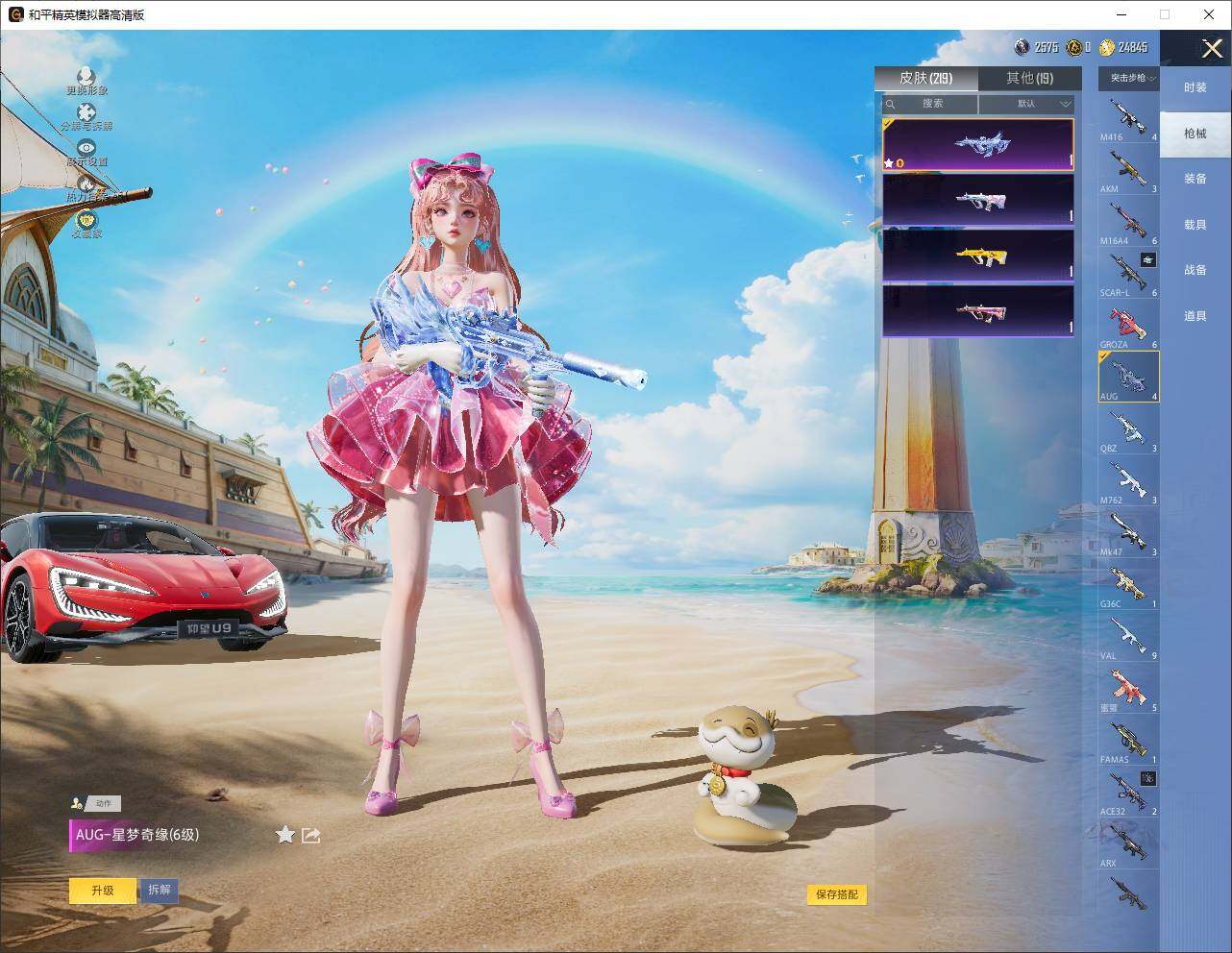Click the yellow 升级 upgrade button
This screenshot has height=953, width=1232.
point(103,891)
